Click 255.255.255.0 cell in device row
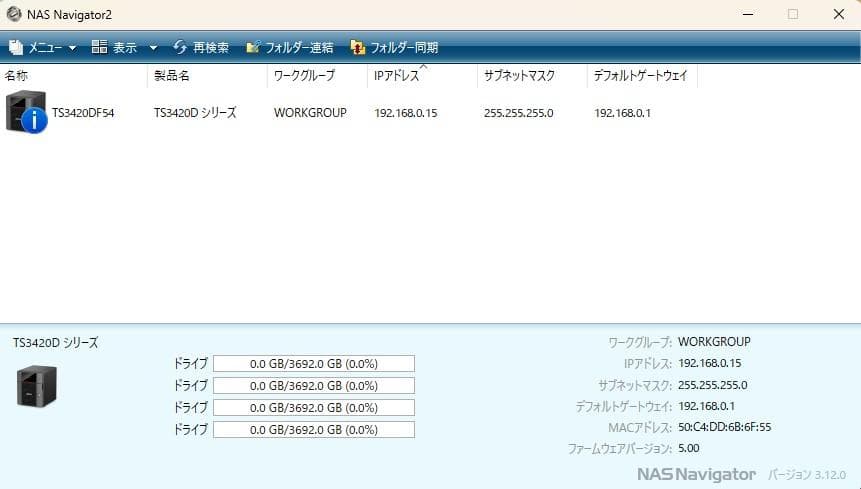Screen dimensions: 861x489 [x=518, y=113]
